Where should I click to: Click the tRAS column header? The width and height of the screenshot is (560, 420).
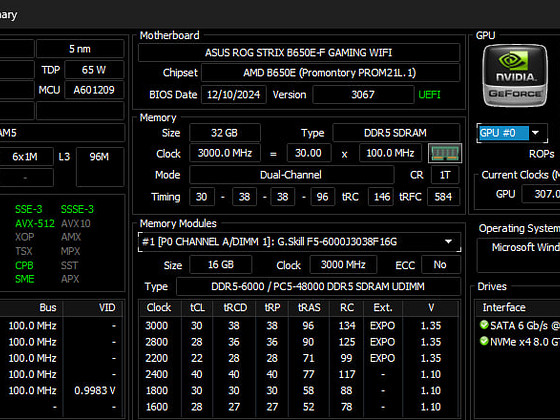(x=309, y=308)
